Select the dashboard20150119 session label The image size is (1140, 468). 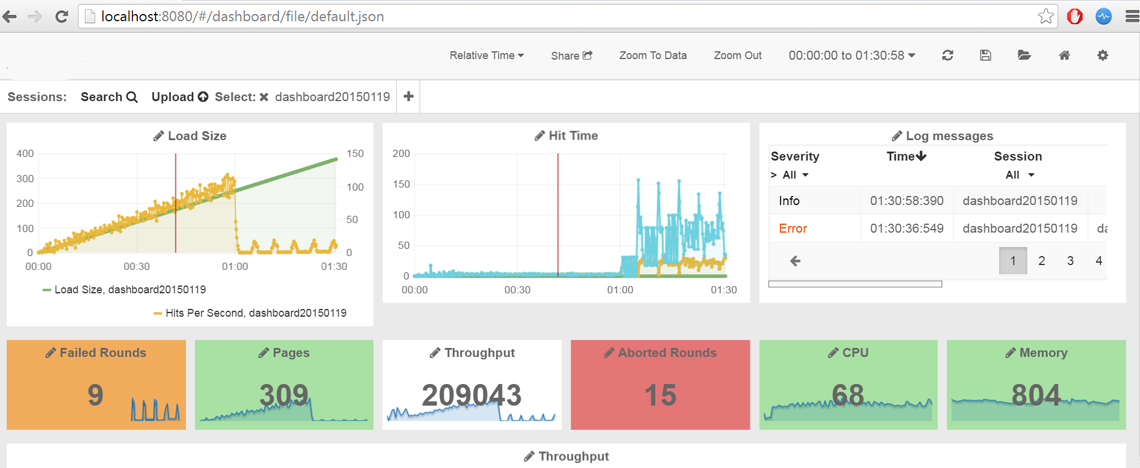332,97
